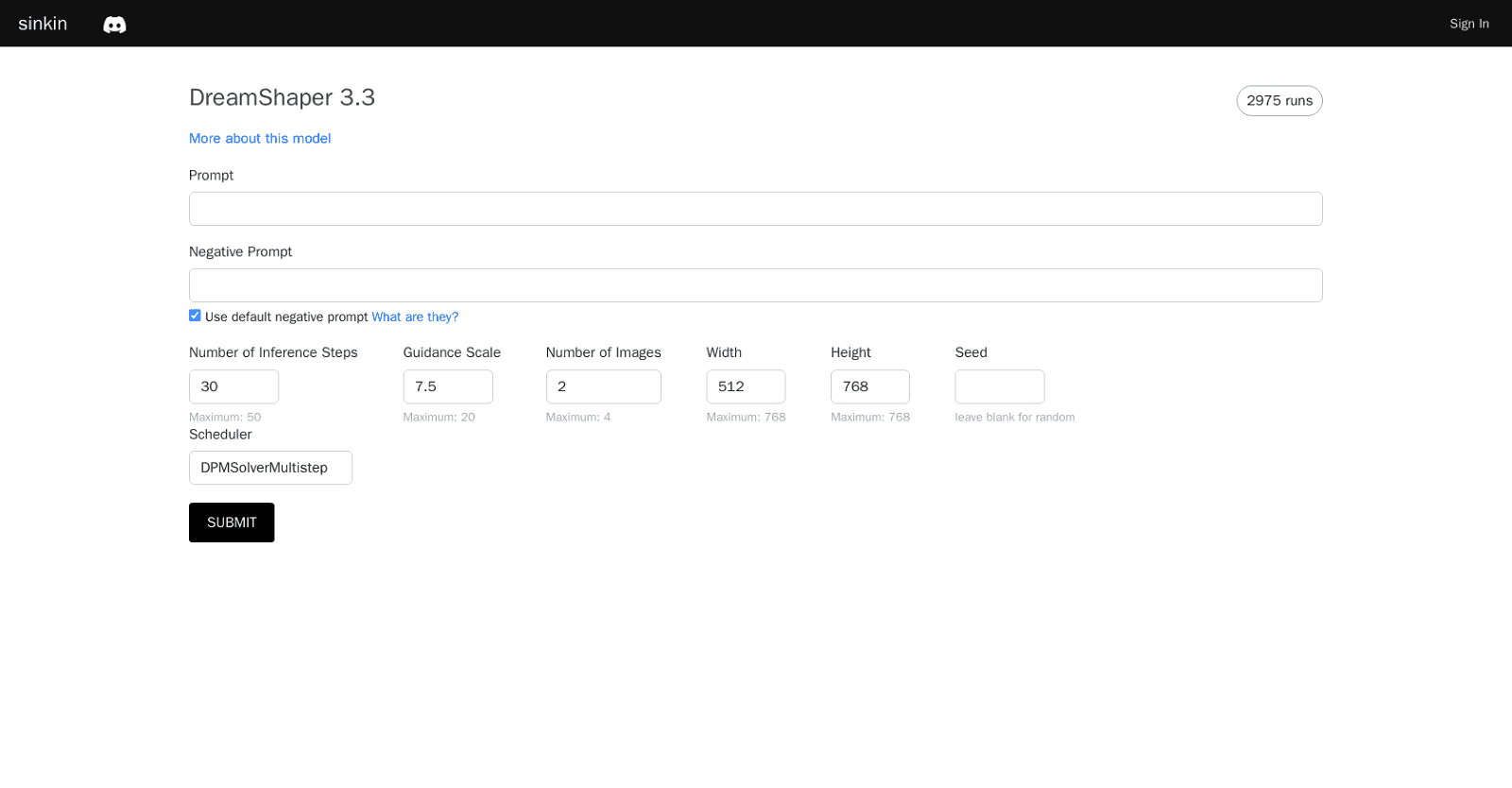Viewport: 1512px width, 788px height.
Task: Open the Number of Images dropdown
Action: [603, 386]
